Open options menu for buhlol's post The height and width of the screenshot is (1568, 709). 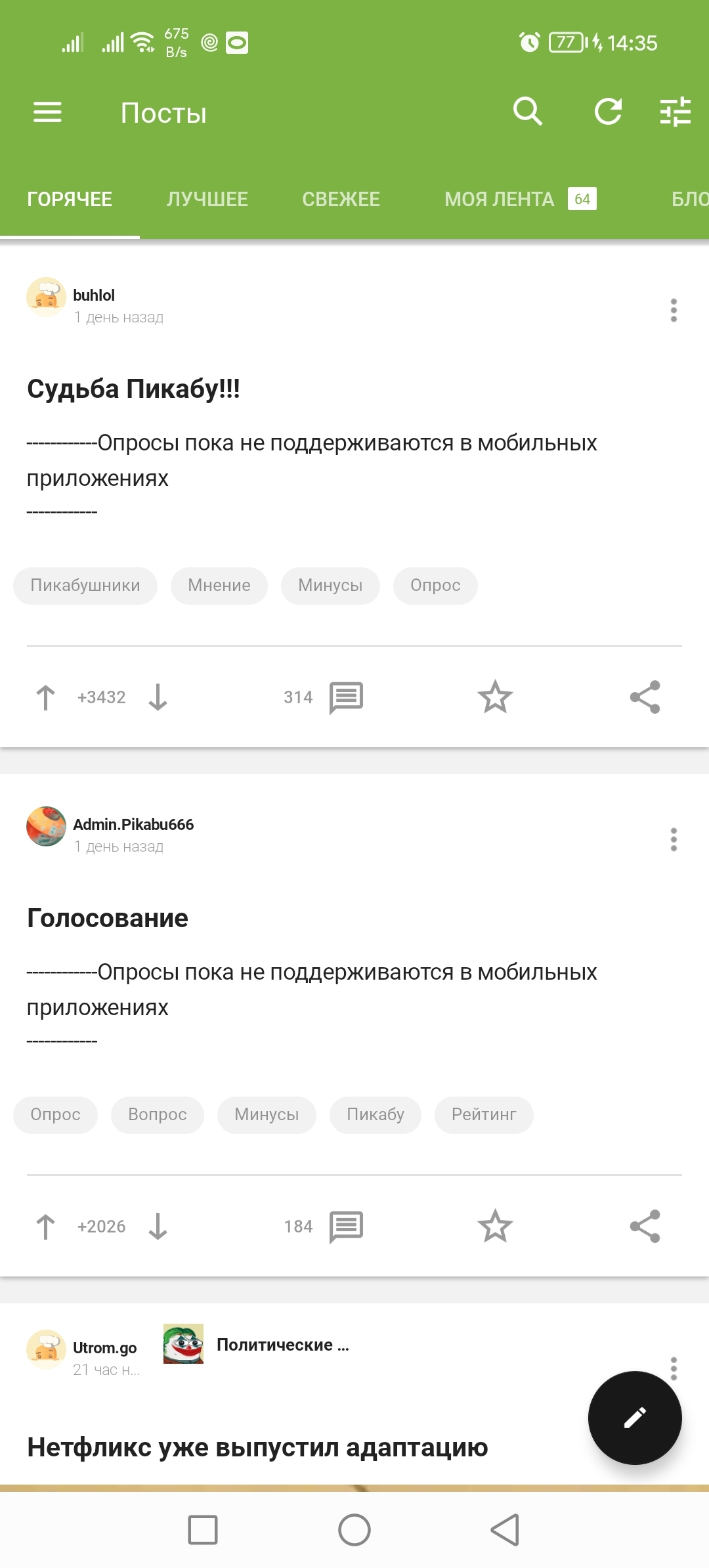[x=674, y=311]
